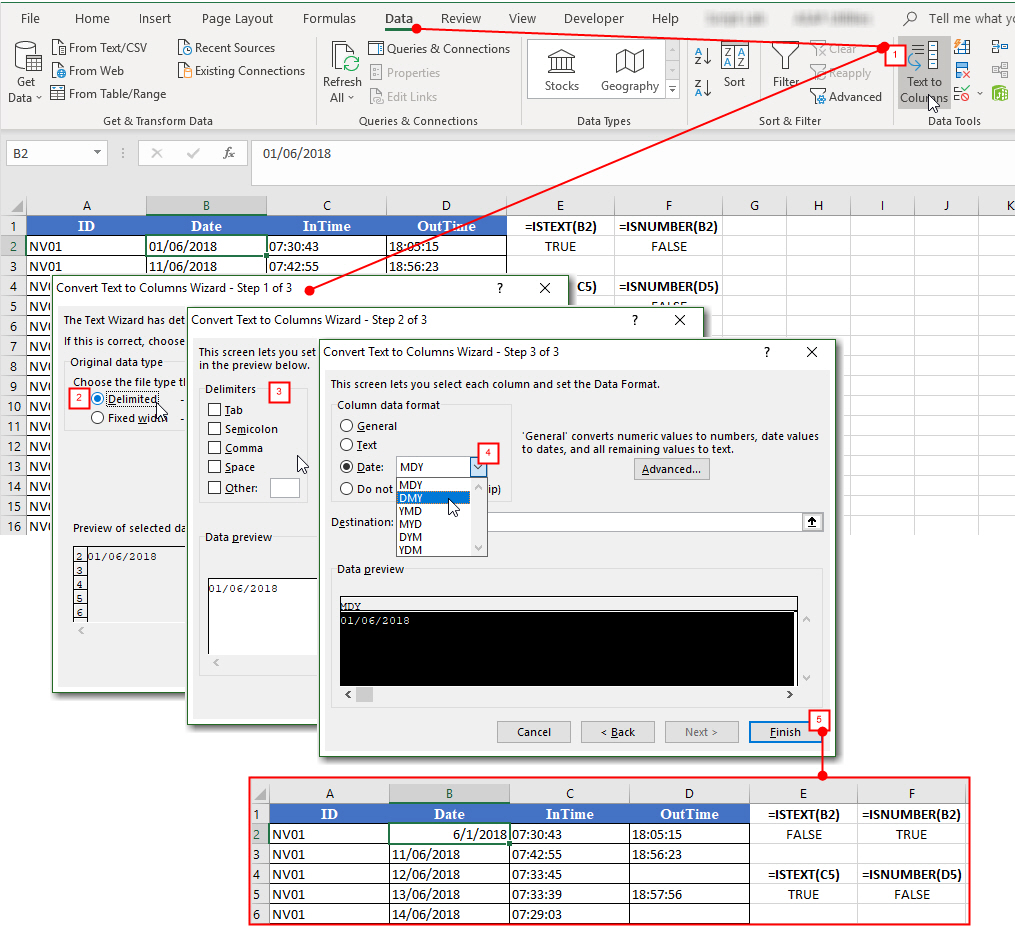The width and height of the screenshot is (1015, 926).
Task: Click Refresh All icon
Action: coord(343,57)
